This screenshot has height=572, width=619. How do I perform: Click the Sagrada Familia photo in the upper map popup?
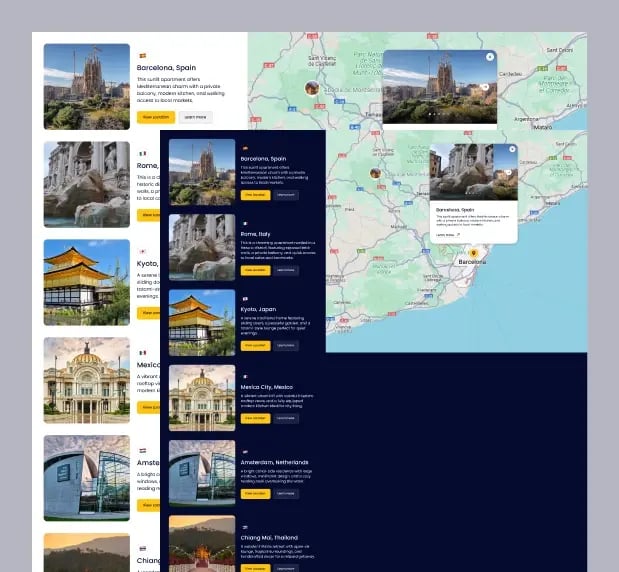(x=440, y=87)
